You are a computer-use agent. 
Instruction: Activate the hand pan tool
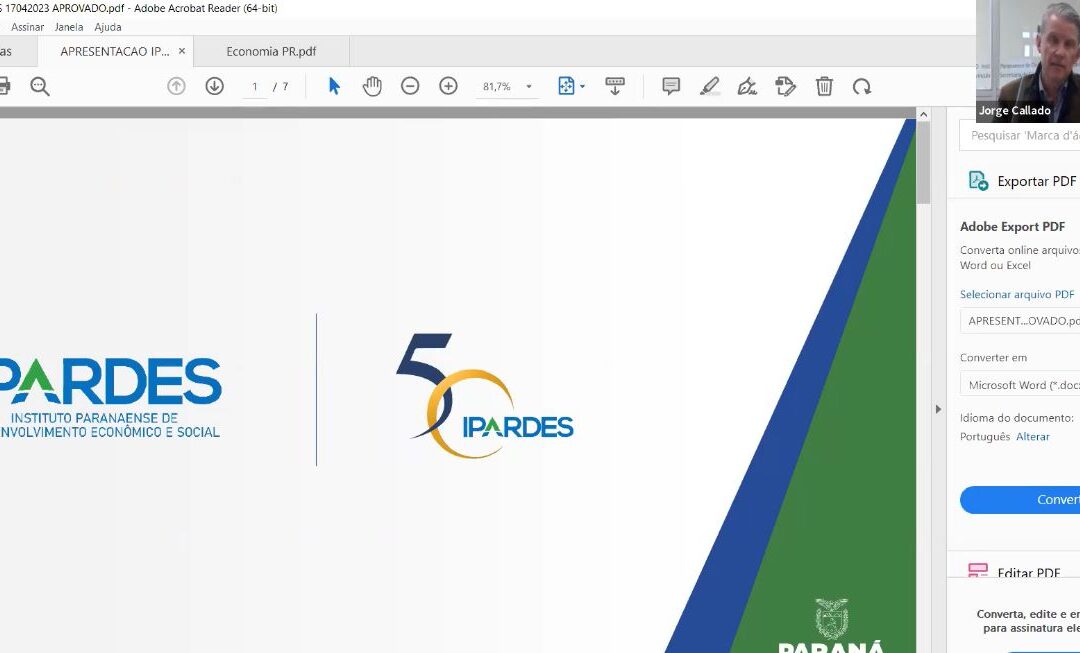372,86
